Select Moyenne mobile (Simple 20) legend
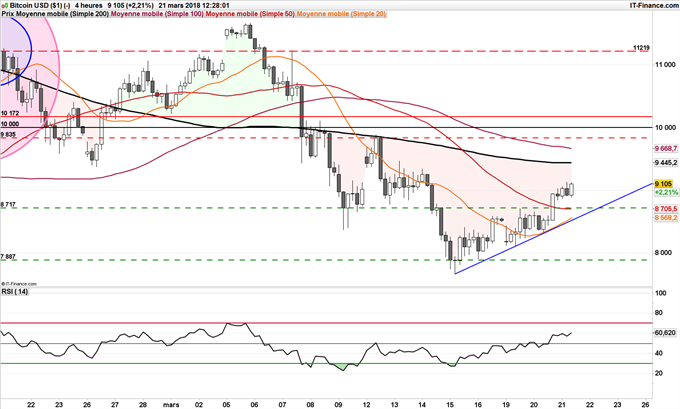Image resolution: width=680 pixels, height=409 pixels. [x=341, y=14]
